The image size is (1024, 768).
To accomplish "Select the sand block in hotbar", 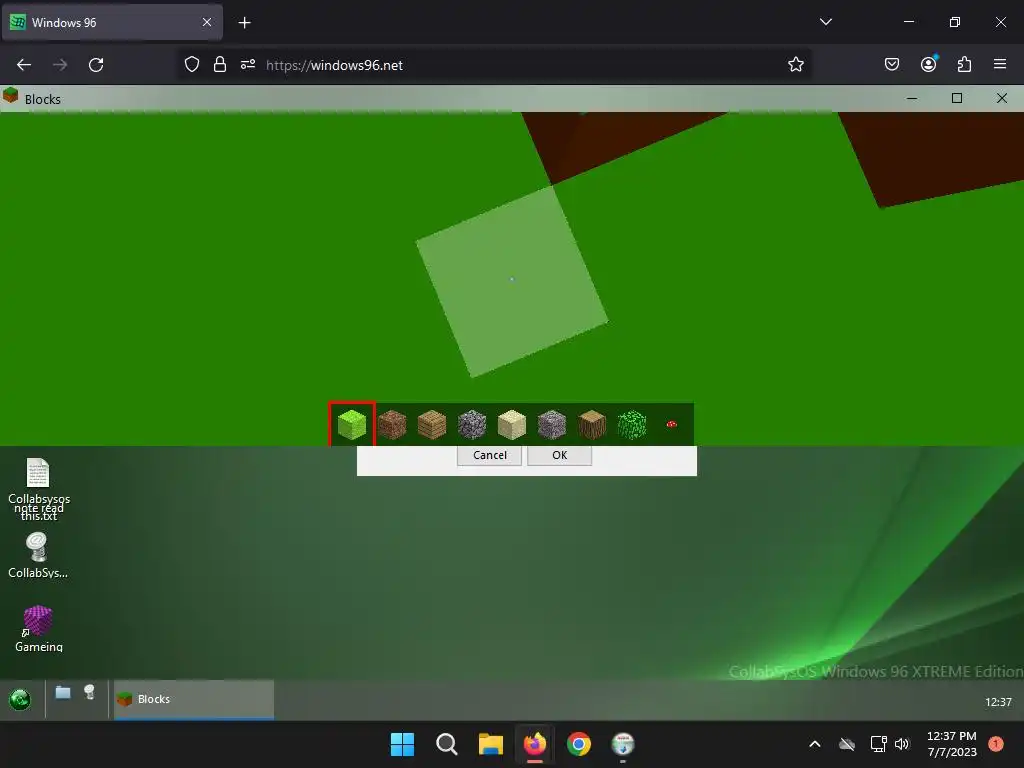I will 512,424.
